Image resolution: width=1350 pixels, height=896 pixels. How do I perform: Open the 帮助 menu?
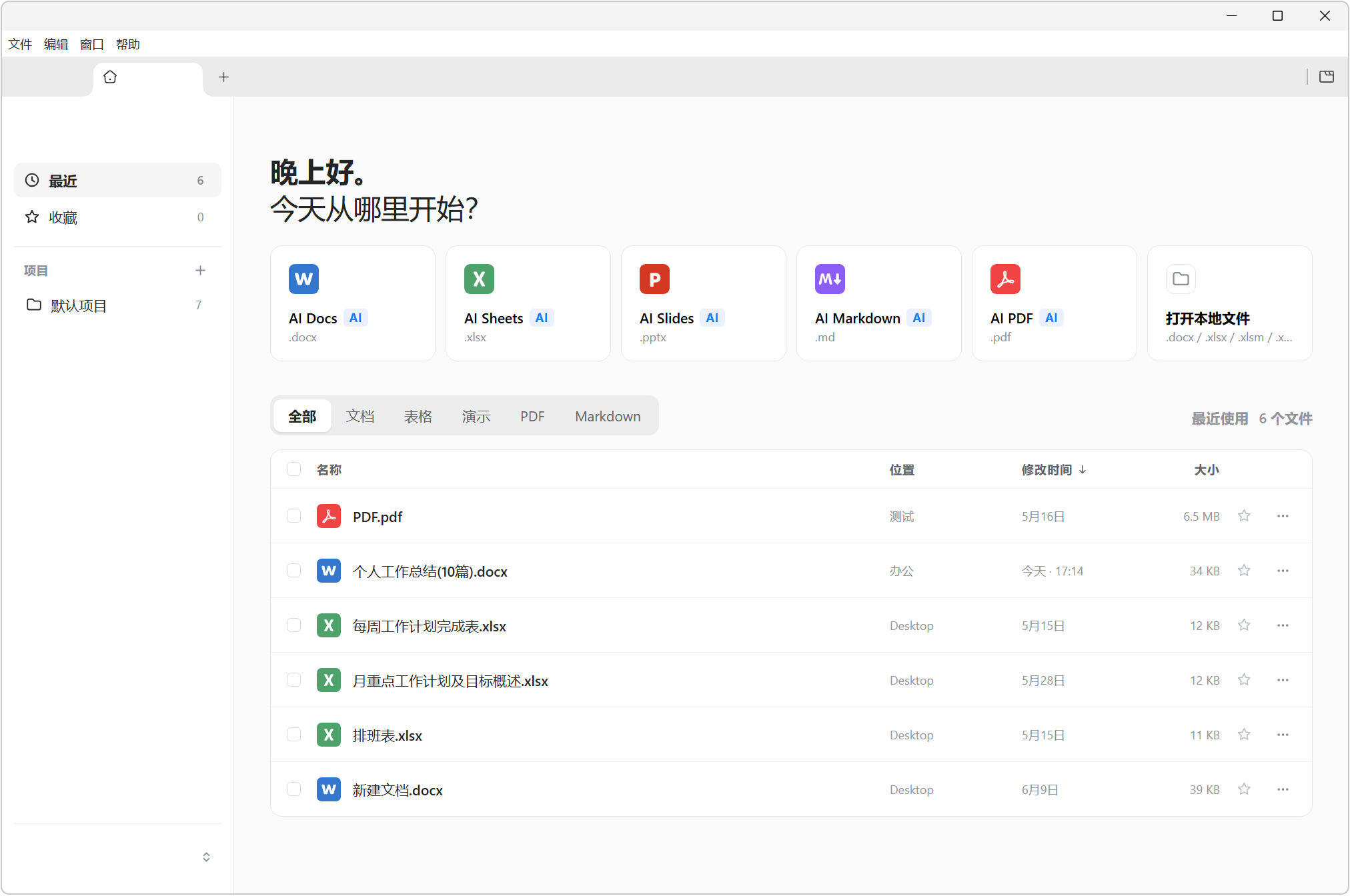[x=128, y=45]
